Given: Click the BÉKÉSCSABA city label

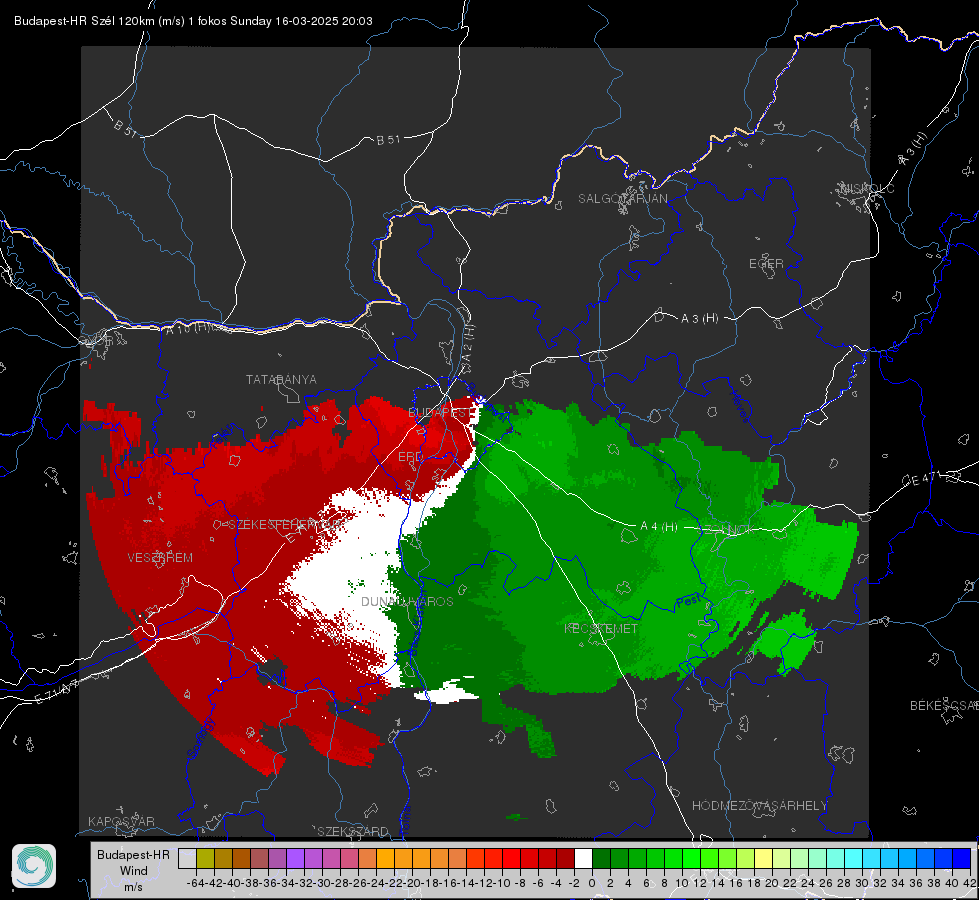Looking at the screenshot, I should (944, 706).
